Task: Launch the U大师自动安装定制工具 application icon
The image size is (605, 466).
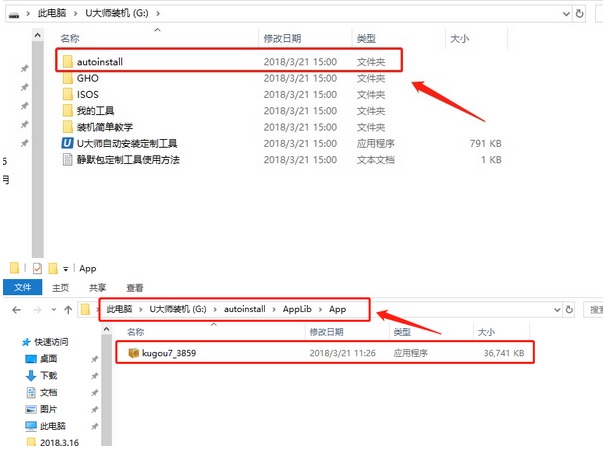Action: (68, 143)
